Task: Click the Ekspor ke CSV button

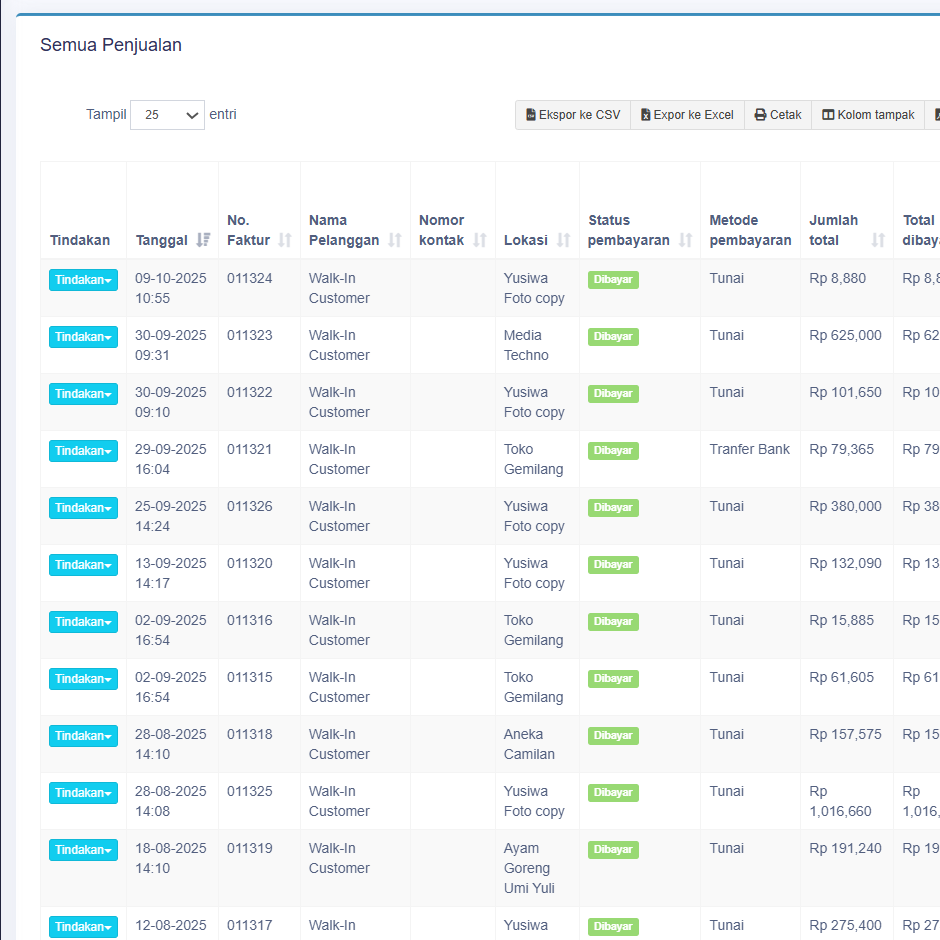Action: (x=573, y=115)
